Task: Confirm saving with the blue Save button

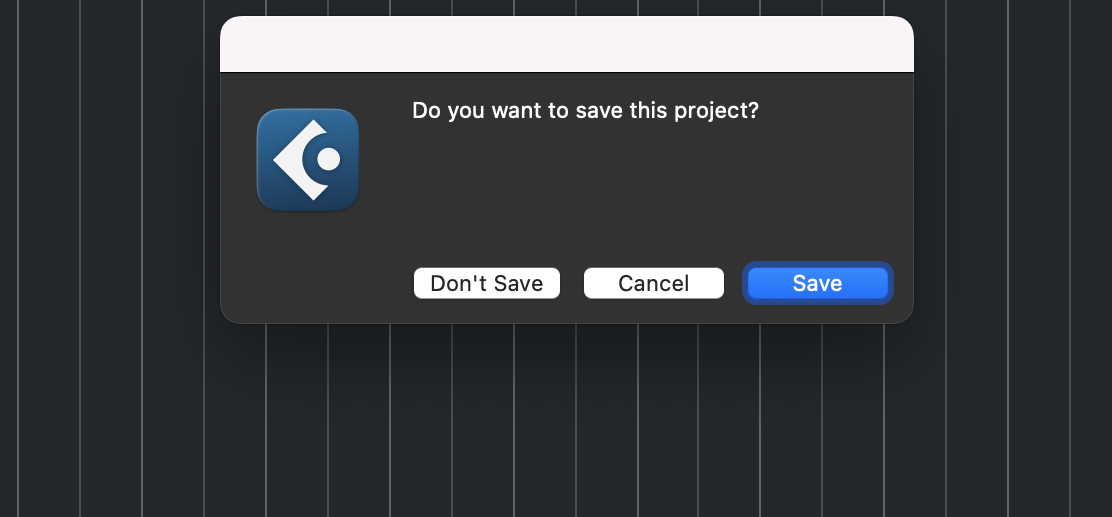Action: click(x=817, y=283)
